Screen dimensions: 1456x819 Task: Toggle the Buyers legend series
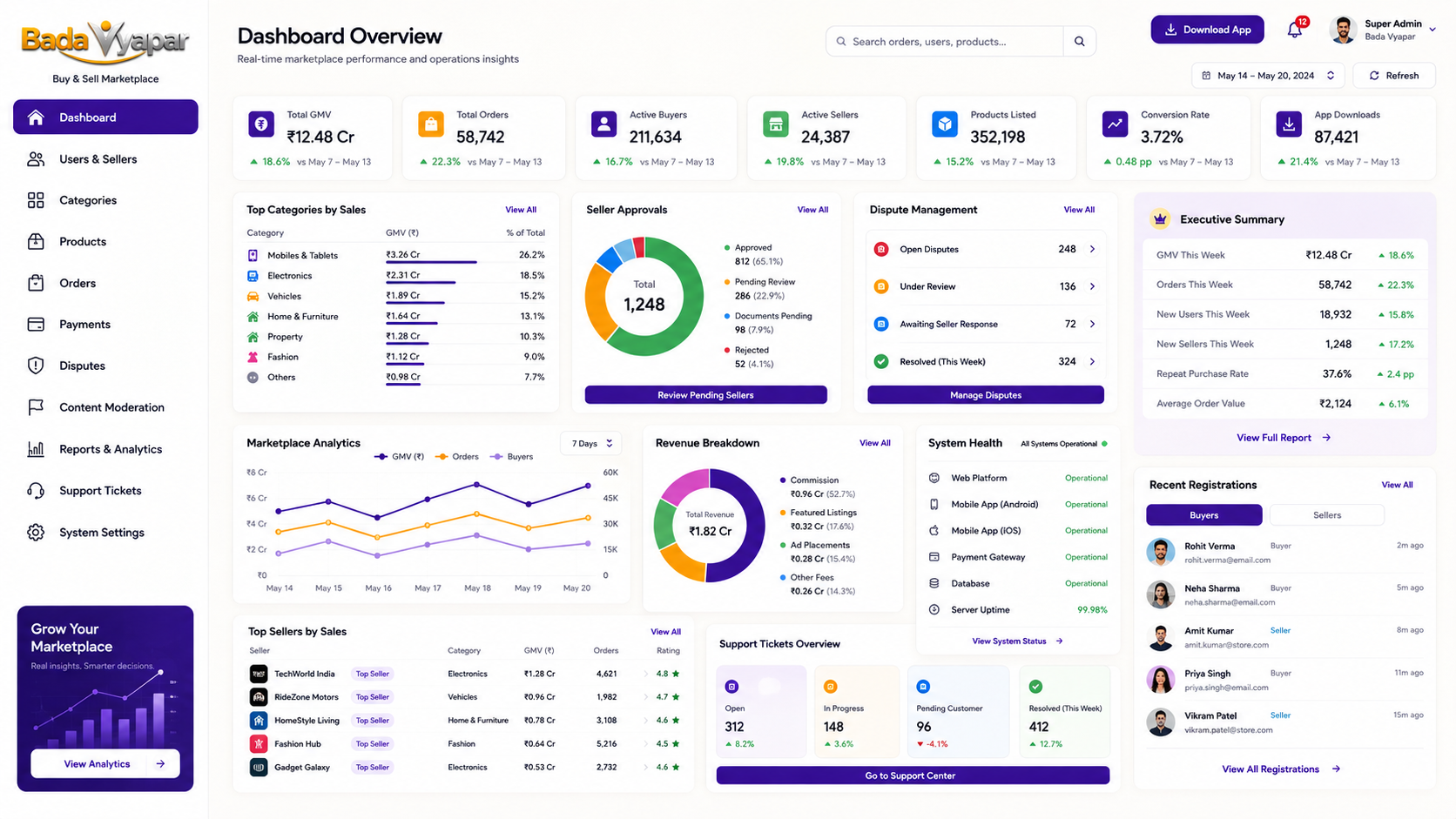point(513,456)
